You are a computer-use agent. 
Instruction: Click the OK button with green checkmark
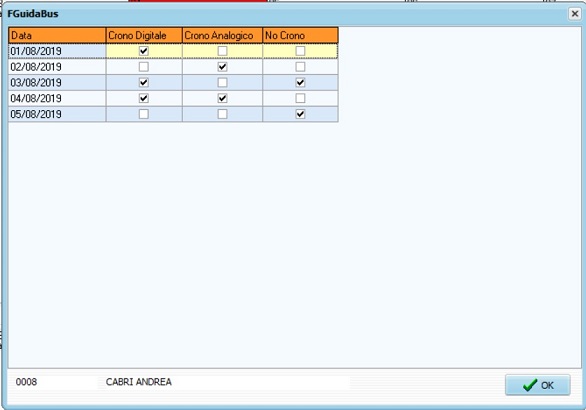click(x=537, y=385)
